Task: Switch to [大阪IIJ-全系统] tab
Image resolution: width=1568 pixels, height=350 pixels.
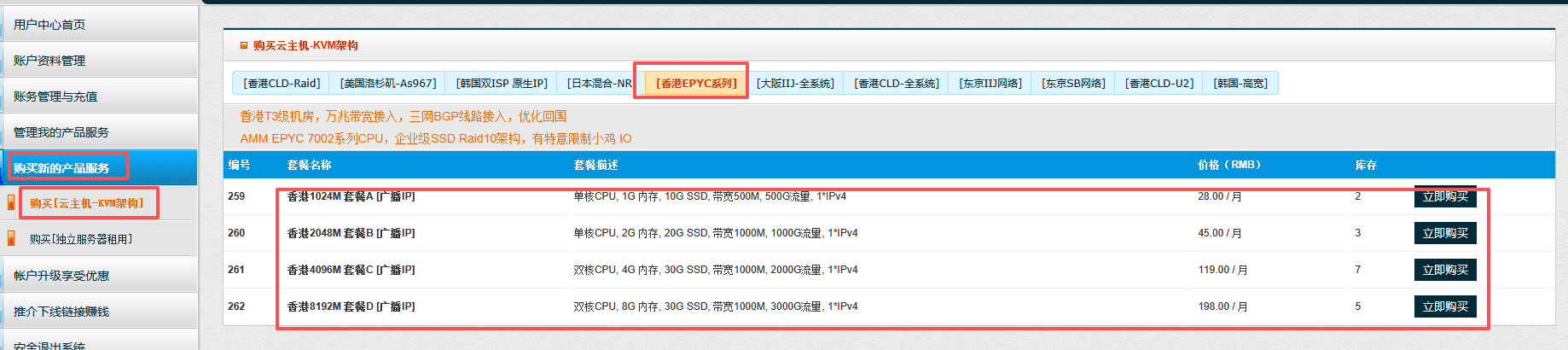Action: tap(795, 83)
